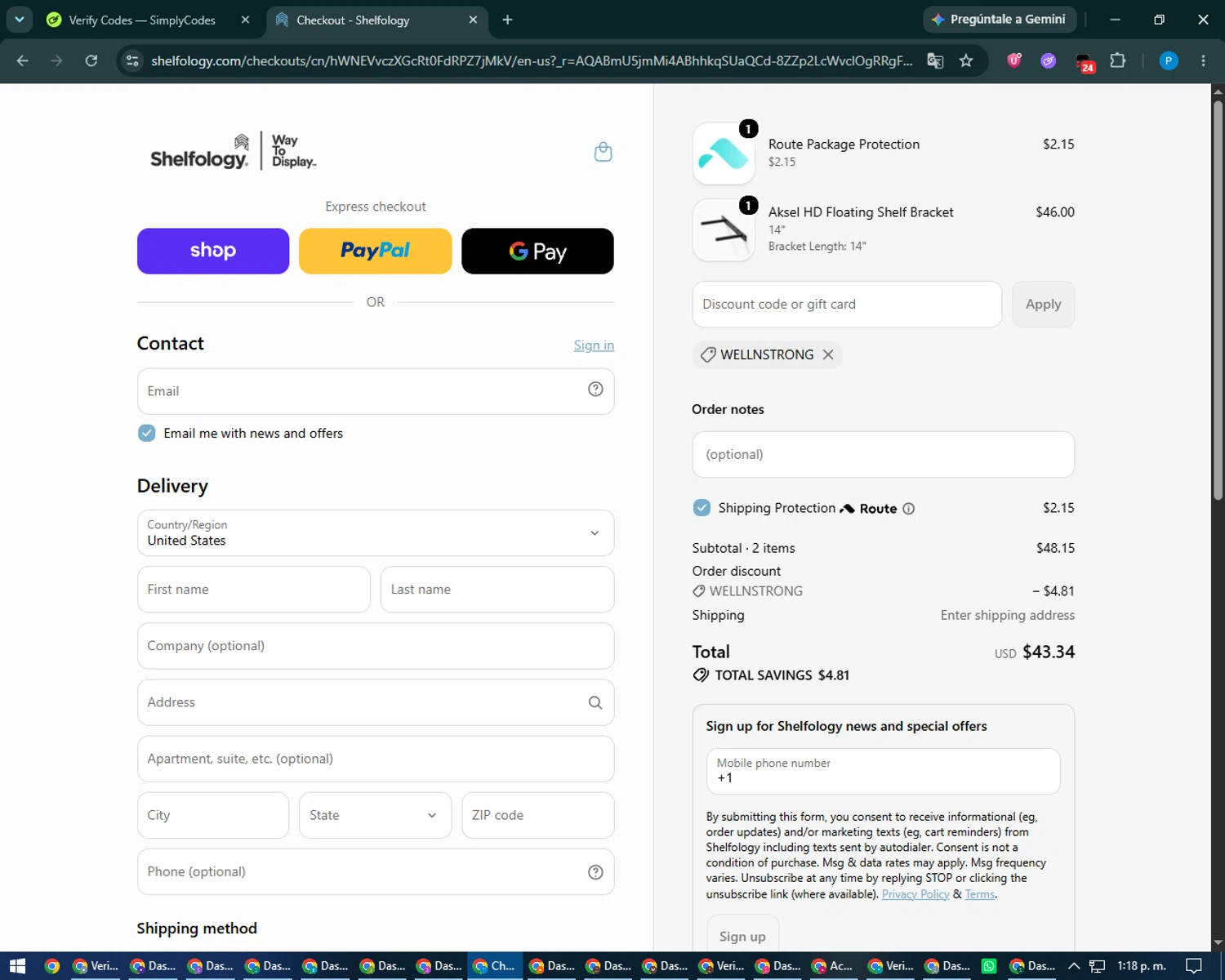Viewport: 1225px width, 980px height.
Task: Open WhatsApp from the taskbar
Action: [x=989, y=966]
